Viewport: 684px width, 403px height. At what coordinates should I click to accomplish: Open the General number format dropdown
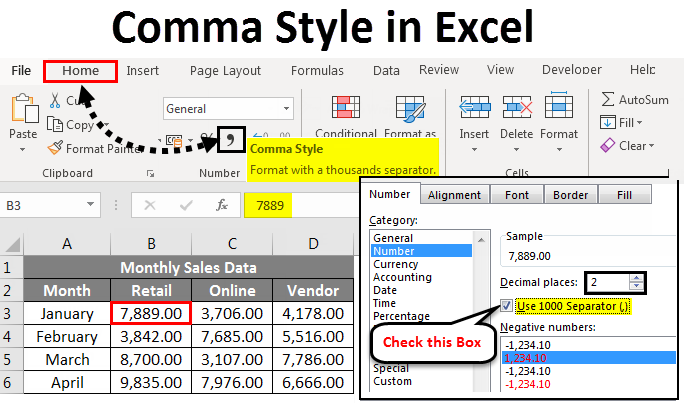(x=287, y=108)
